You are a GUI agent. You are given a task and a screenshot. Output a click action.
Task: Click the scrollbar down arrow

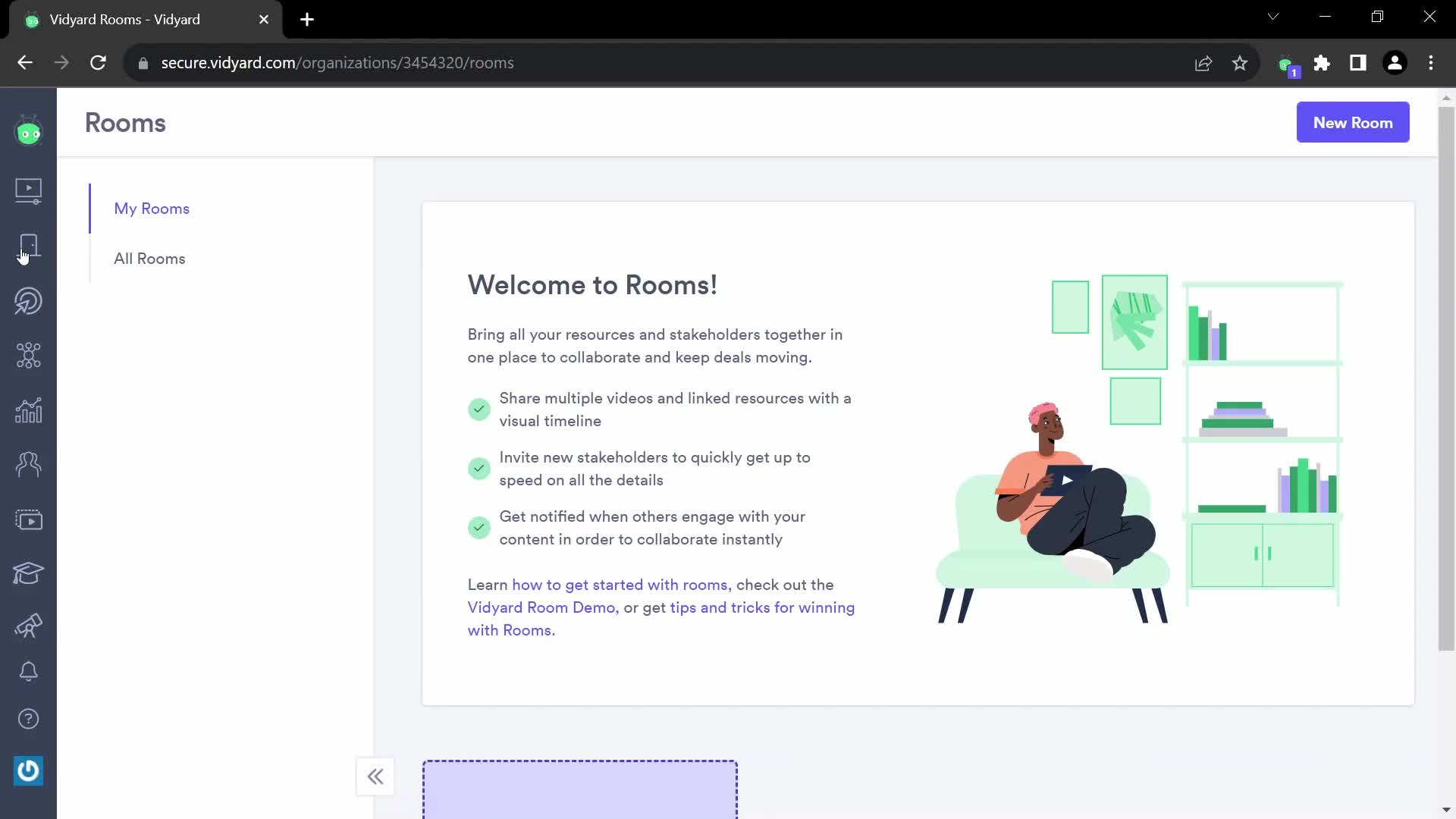tap(1446, 810)
